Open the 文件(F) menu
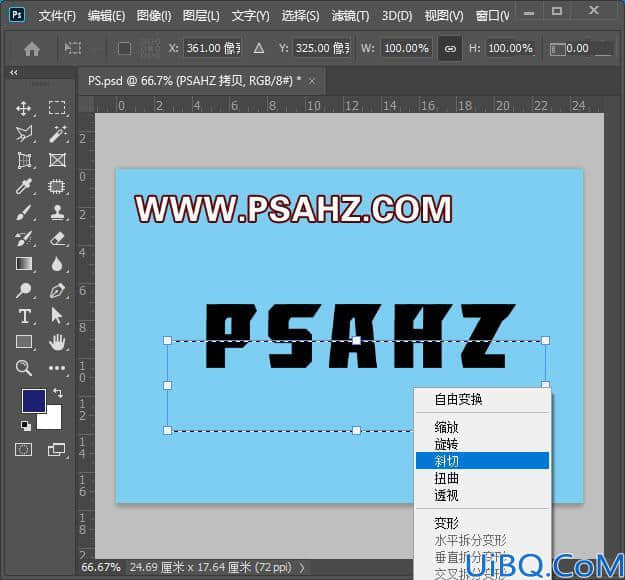The image size is (625, 580). tap(57, 16)
